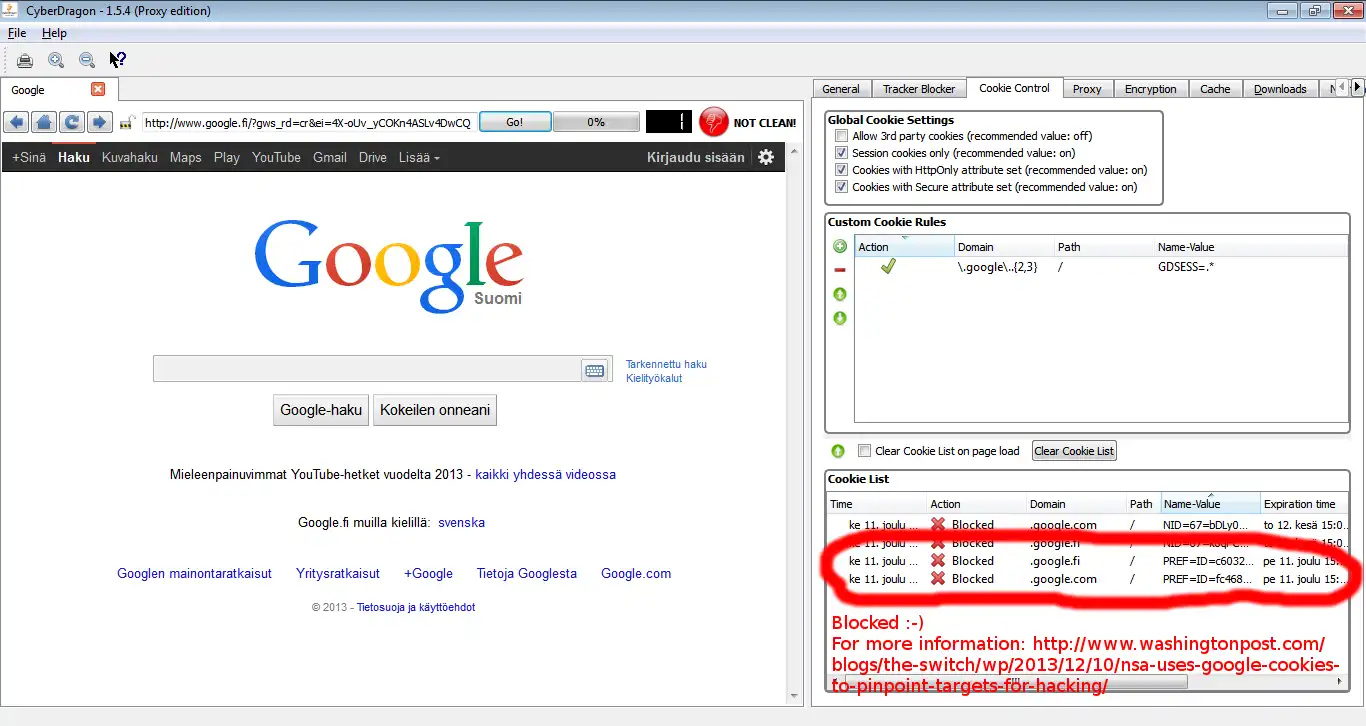1366x726 pixels.
Task: Click Blocked icon on PREF=ID=c6032 cookie row
Action: [938, 561]
